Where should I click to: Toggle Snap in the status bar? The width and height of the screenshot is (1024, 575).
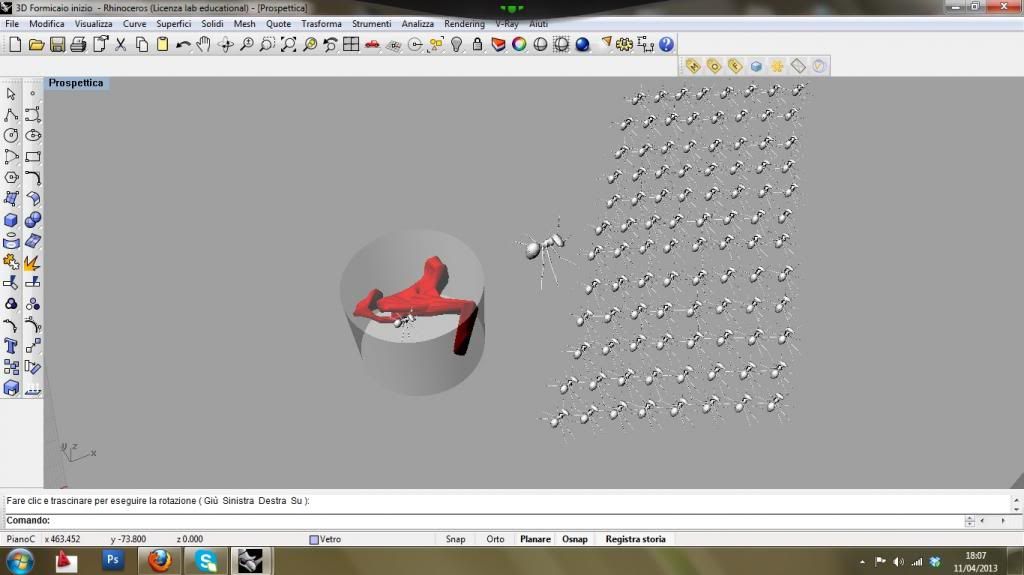(x=455, y=539)
